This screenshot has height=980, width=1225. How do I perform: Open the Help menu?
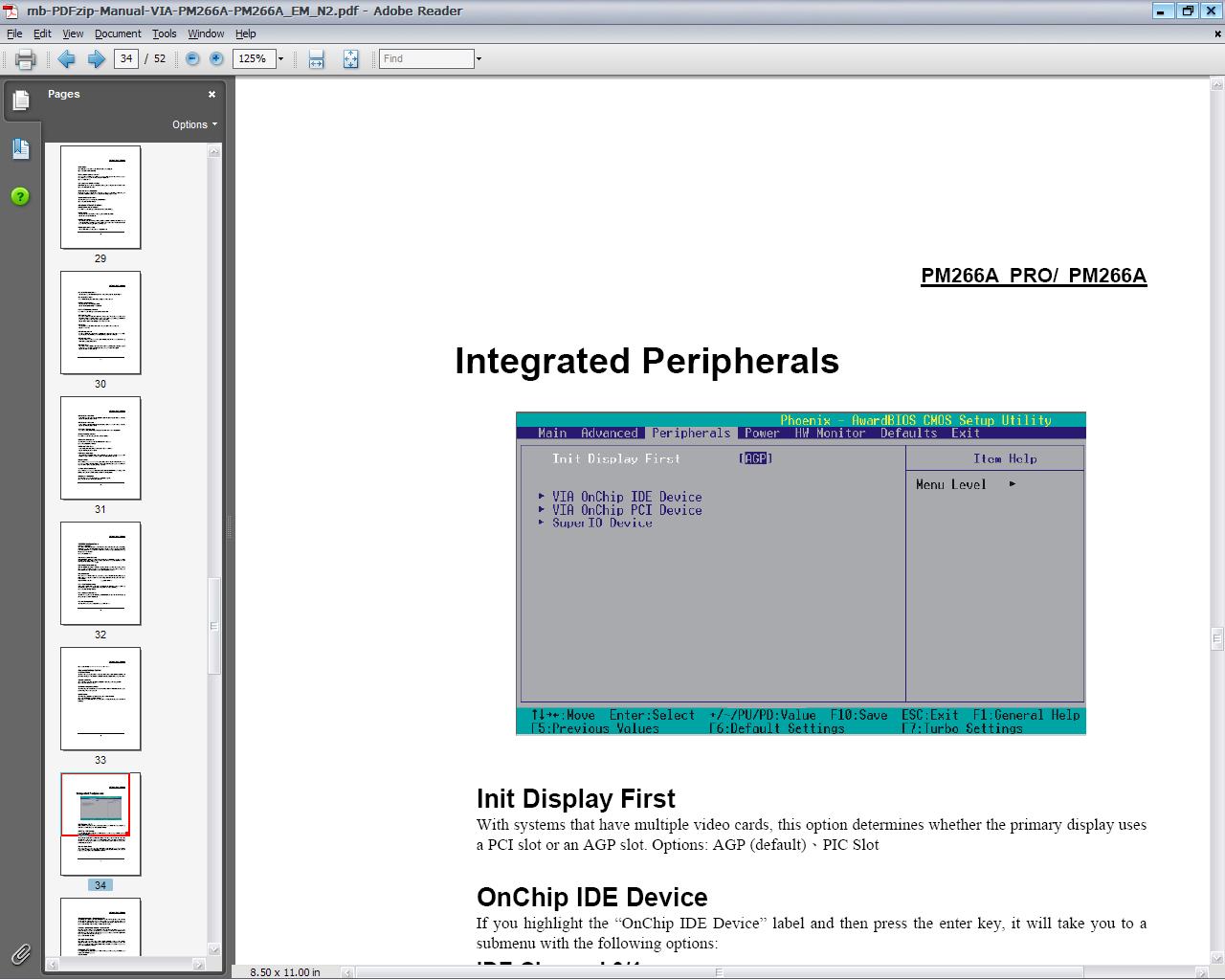point(246,33)
